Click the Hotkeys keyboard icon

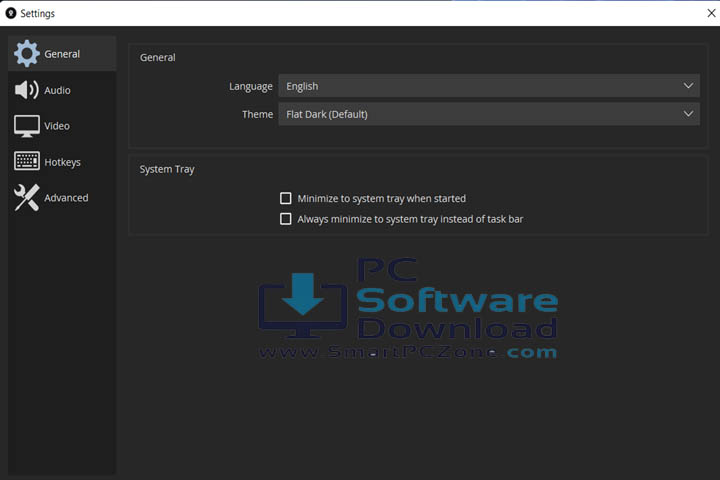click(x=27, y=161)
